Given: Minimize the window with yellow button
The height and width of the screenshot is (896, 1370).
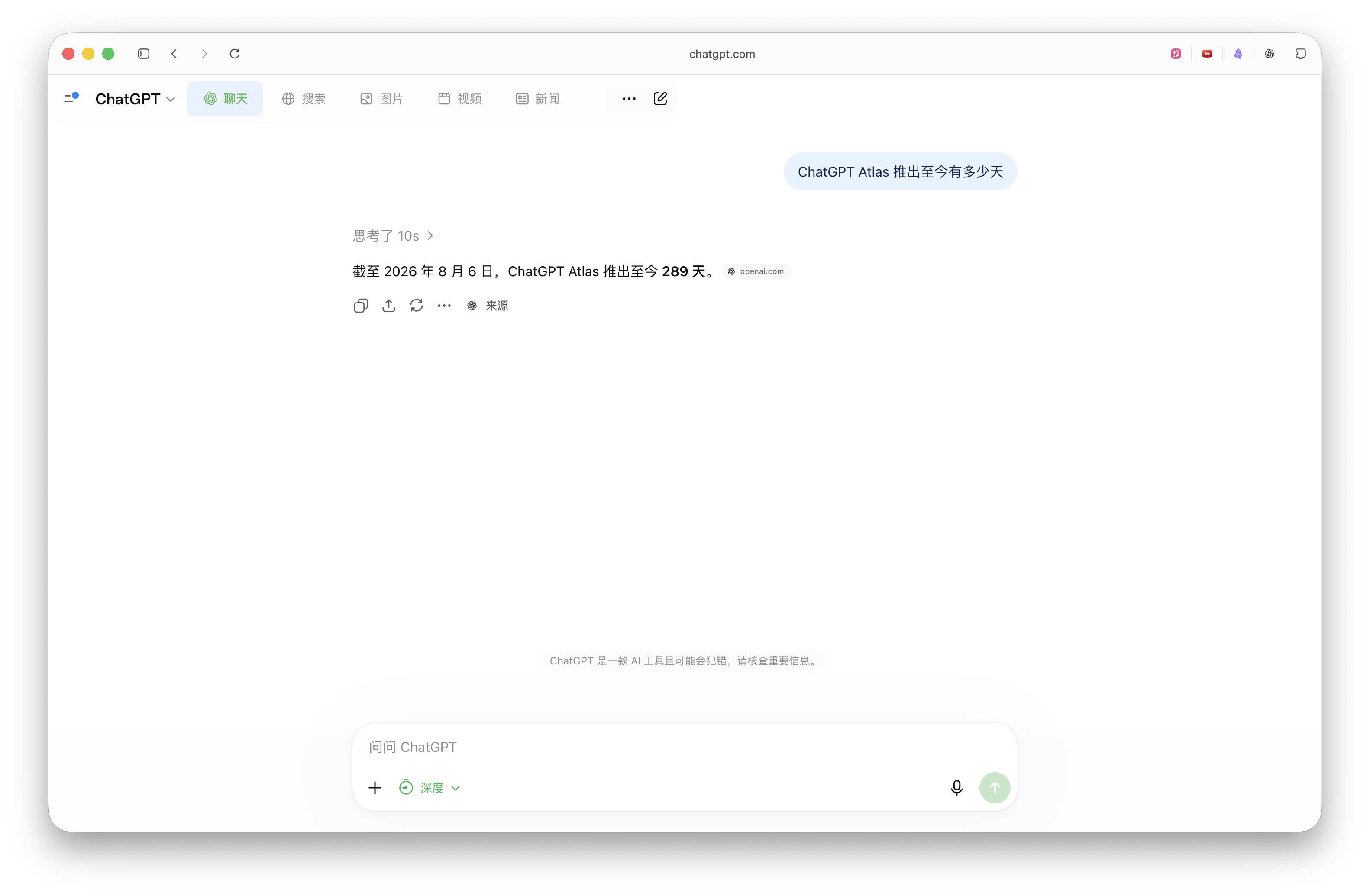Looking at the screenshot, I should (88, 54).
